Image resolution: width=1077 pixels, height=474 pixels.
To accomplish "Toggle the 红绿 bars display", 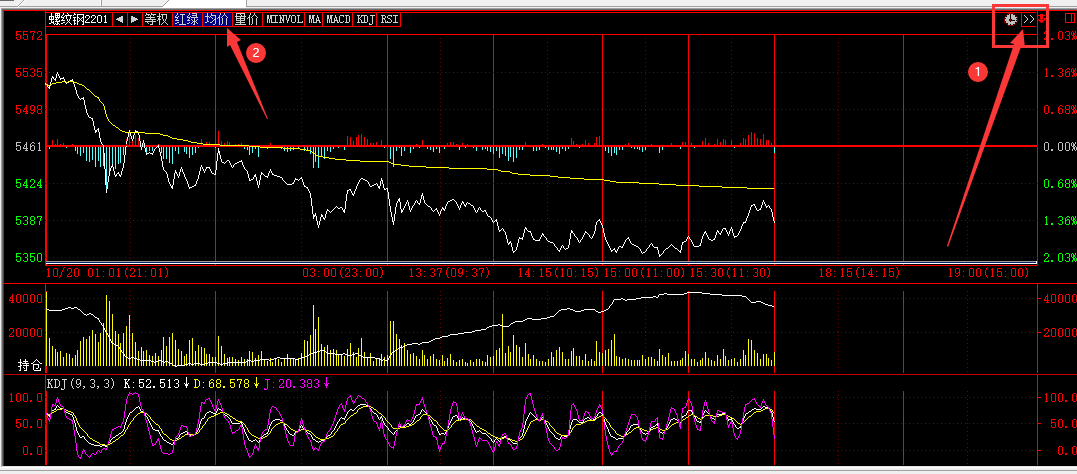I will 186,19.
